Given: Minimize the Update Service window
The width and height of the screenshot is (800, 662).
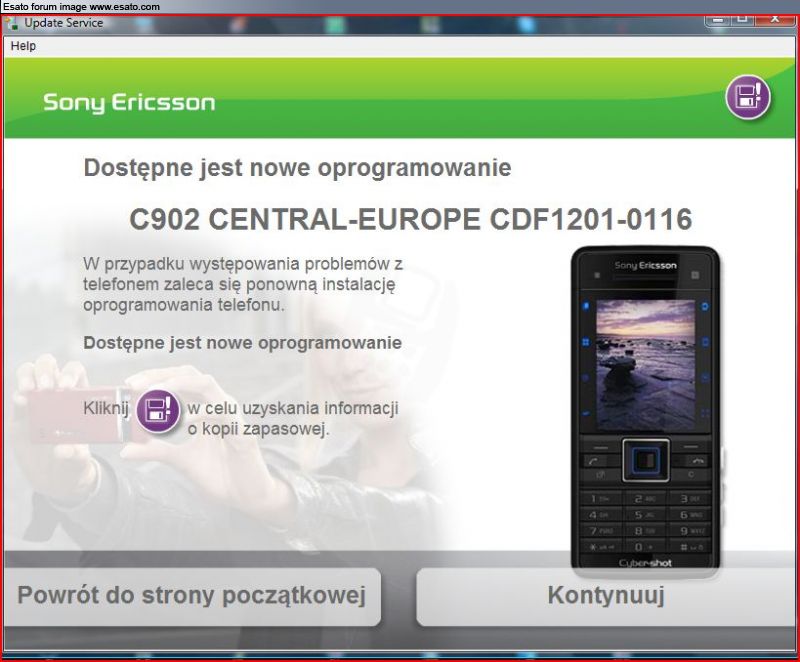Looking at the screenshot, I should [x=718, y=20].
